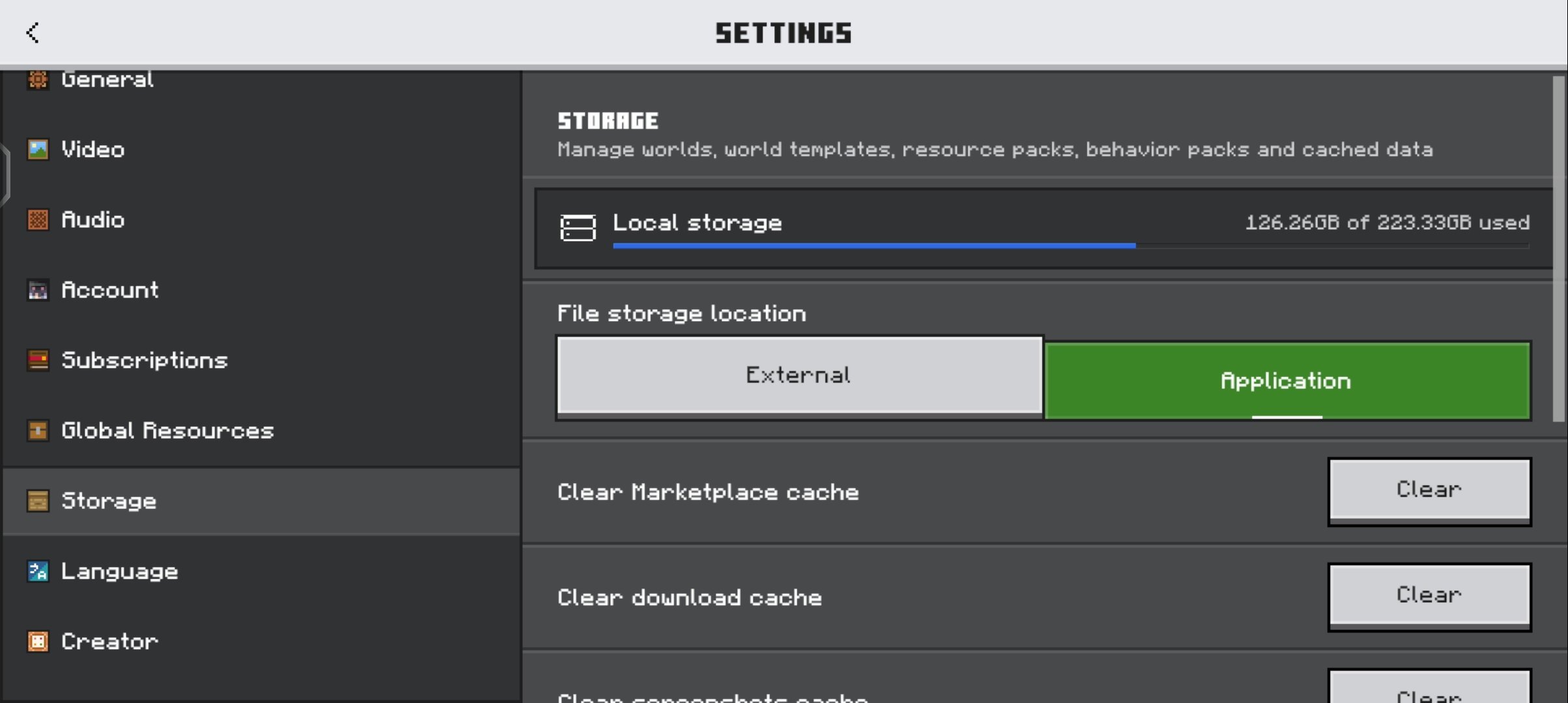This screenshot has height=703, width=1568.
Task: Expand the Local storage usage row
Action: tap(1044, 228)
